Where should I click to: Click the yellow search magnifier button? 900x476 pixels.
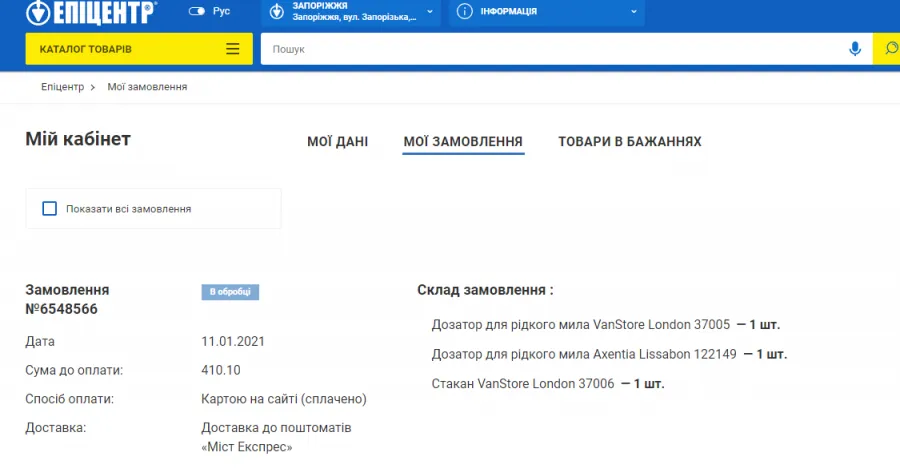pyautogui.click(x=887, y=49)
